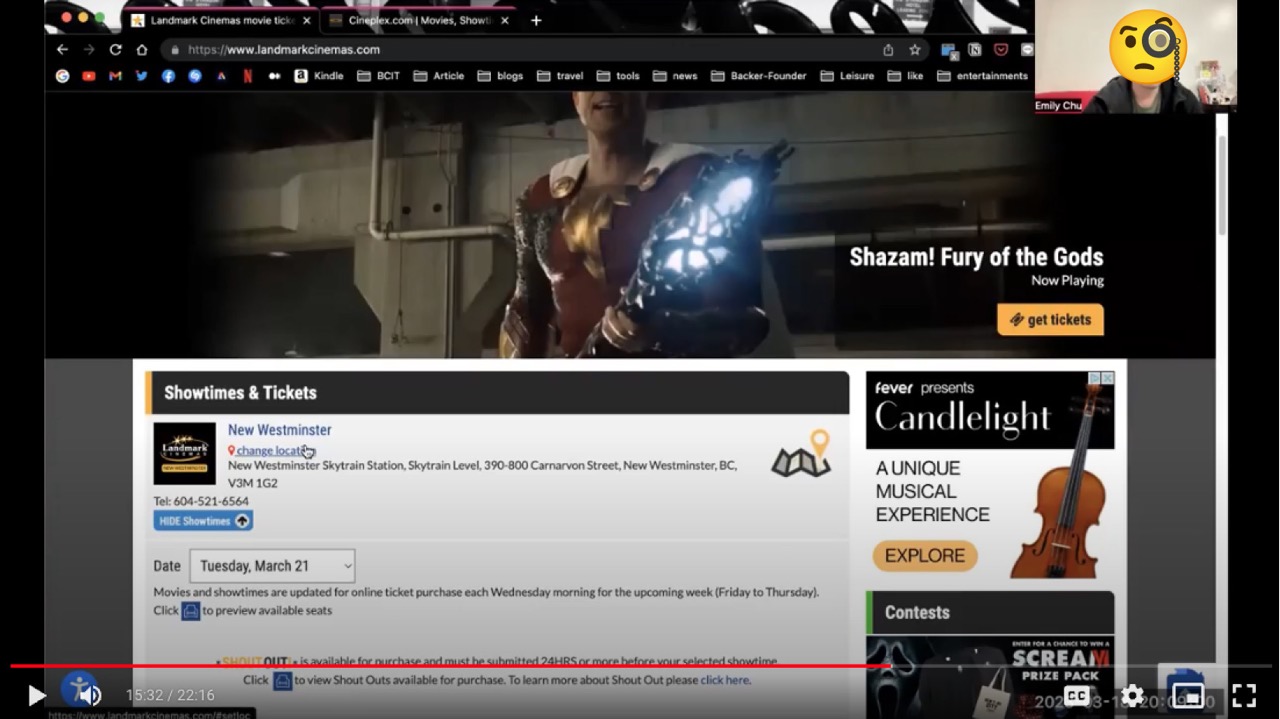1280x719 pixels.
Task: Toggle HIDE Showtimes button
Action: click(x=203, y=521)
